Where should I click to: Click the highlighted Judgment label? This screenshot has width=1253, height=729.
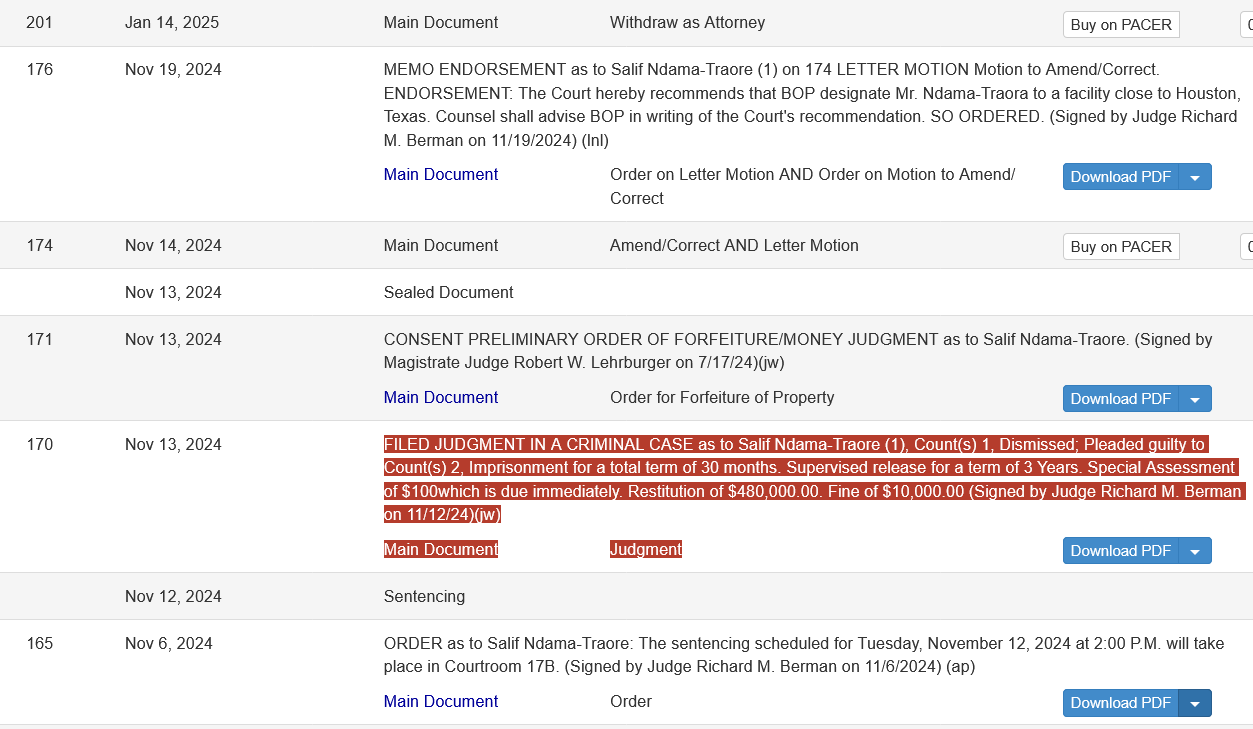pos(646,550)
